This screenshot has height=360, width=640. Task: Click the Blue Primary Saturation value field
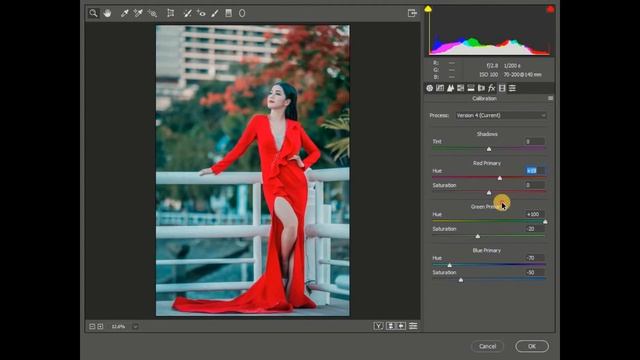click(x=534, y=272)
